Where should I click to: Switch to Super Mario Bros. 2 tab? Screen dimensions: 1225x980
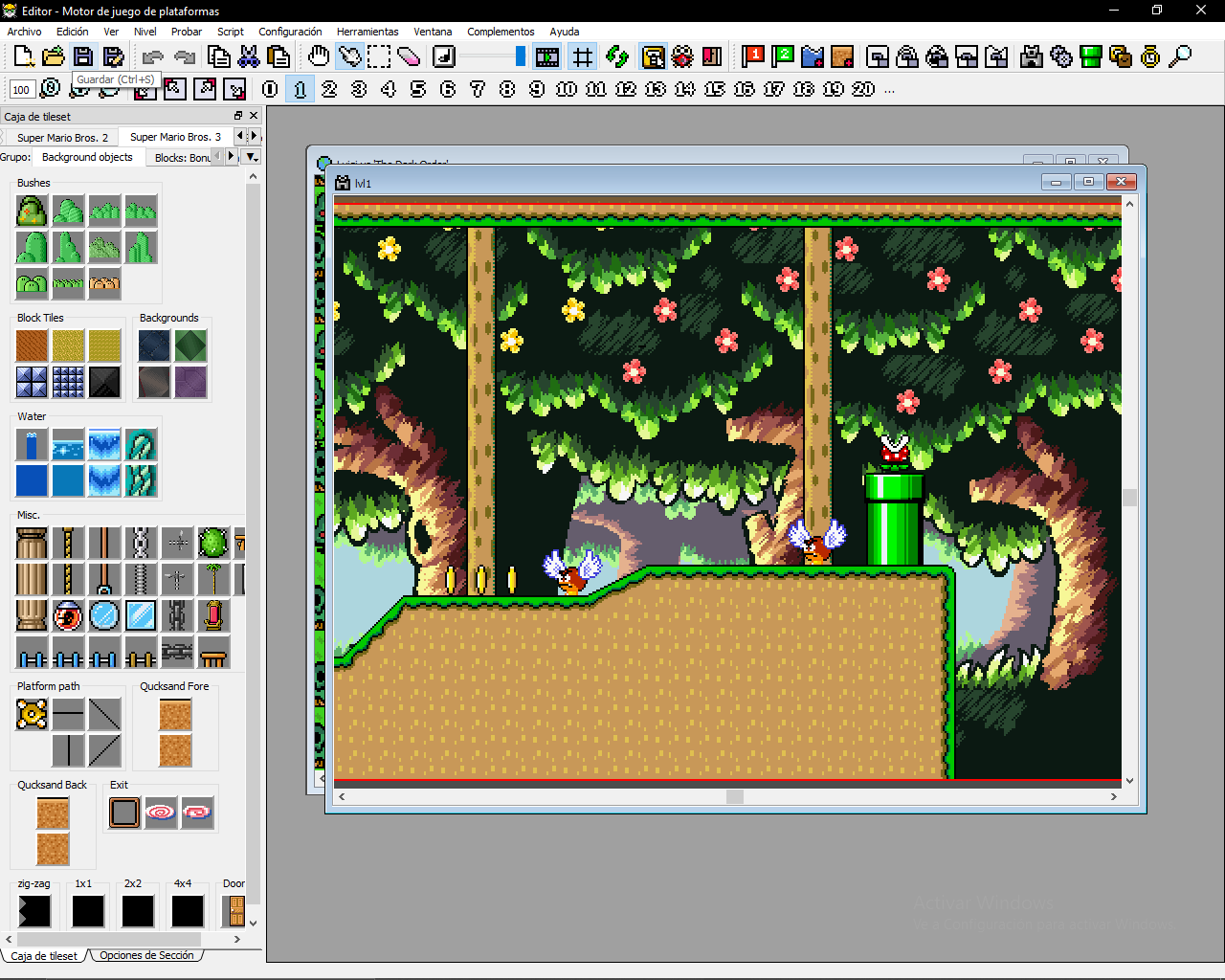pos(62,138)
